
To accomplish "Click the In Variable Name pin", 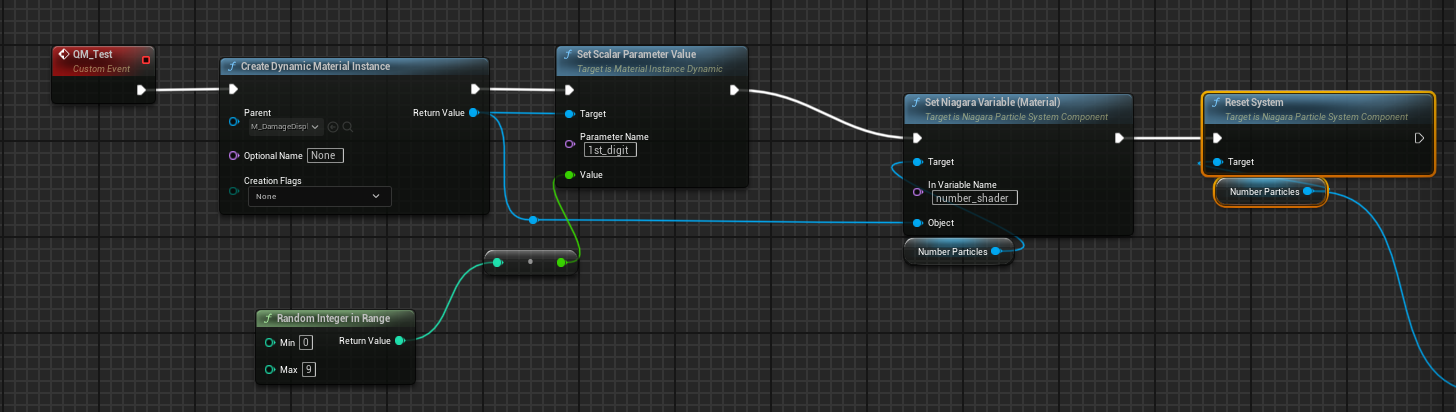I will click(918, 191).
